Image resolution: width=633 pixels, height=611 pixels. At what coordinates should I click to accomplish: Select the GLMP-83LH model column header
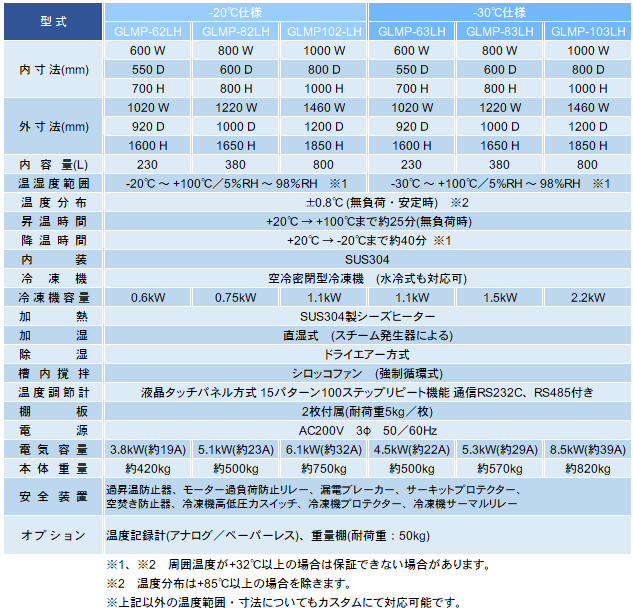(x=500, y=31)
